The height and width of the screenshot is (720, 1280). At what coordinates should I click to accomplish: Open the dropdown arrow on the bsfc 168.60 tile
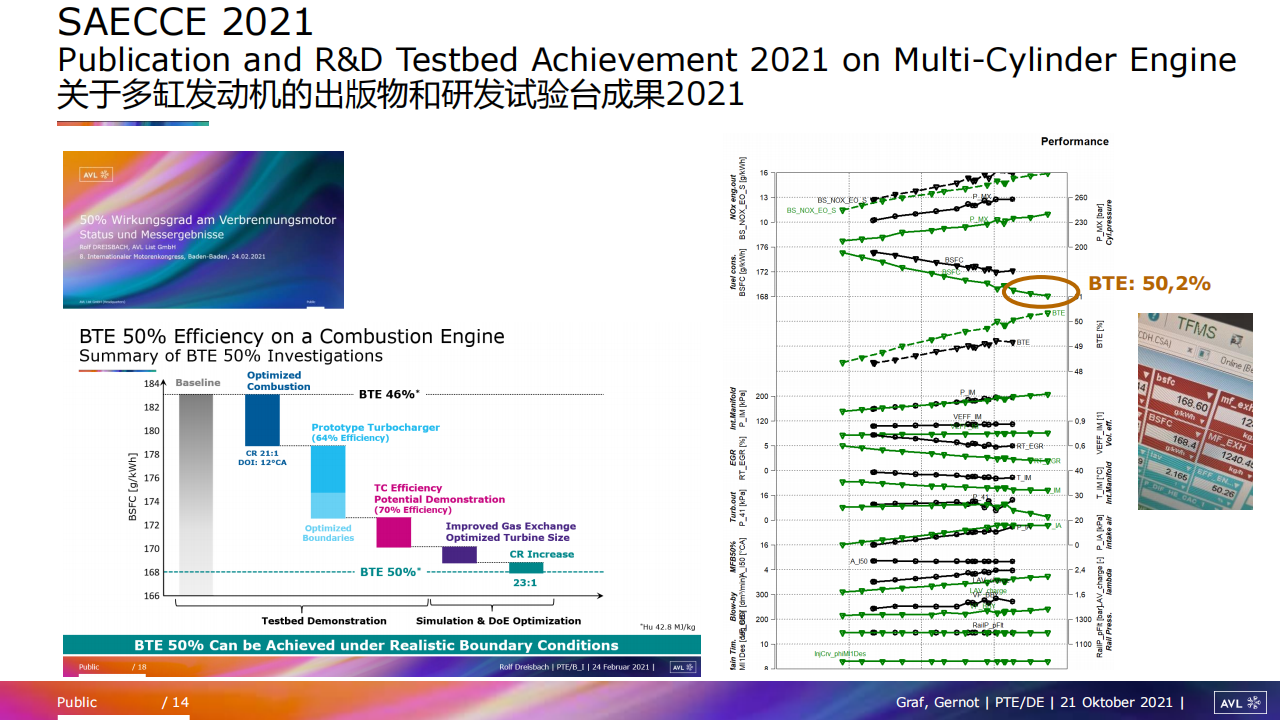1210,395
